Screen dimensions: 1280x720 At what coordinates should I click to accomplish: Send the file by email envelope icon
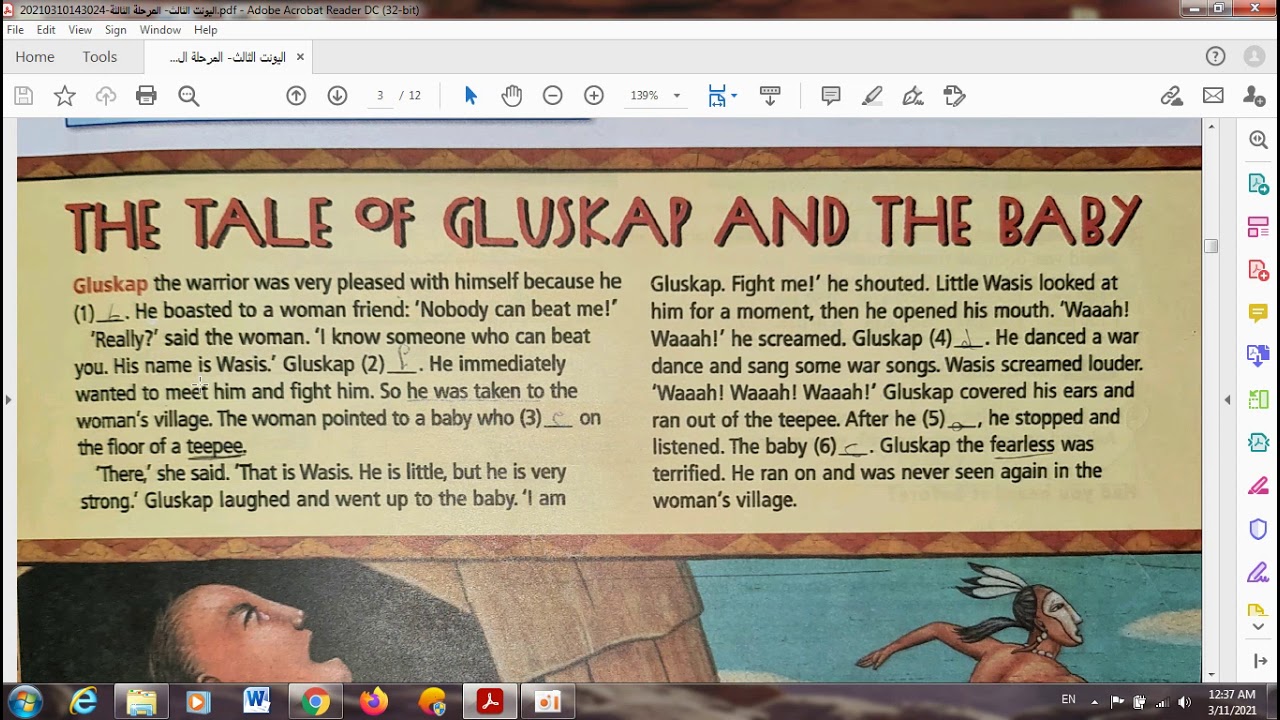[x=1213, y=96]
